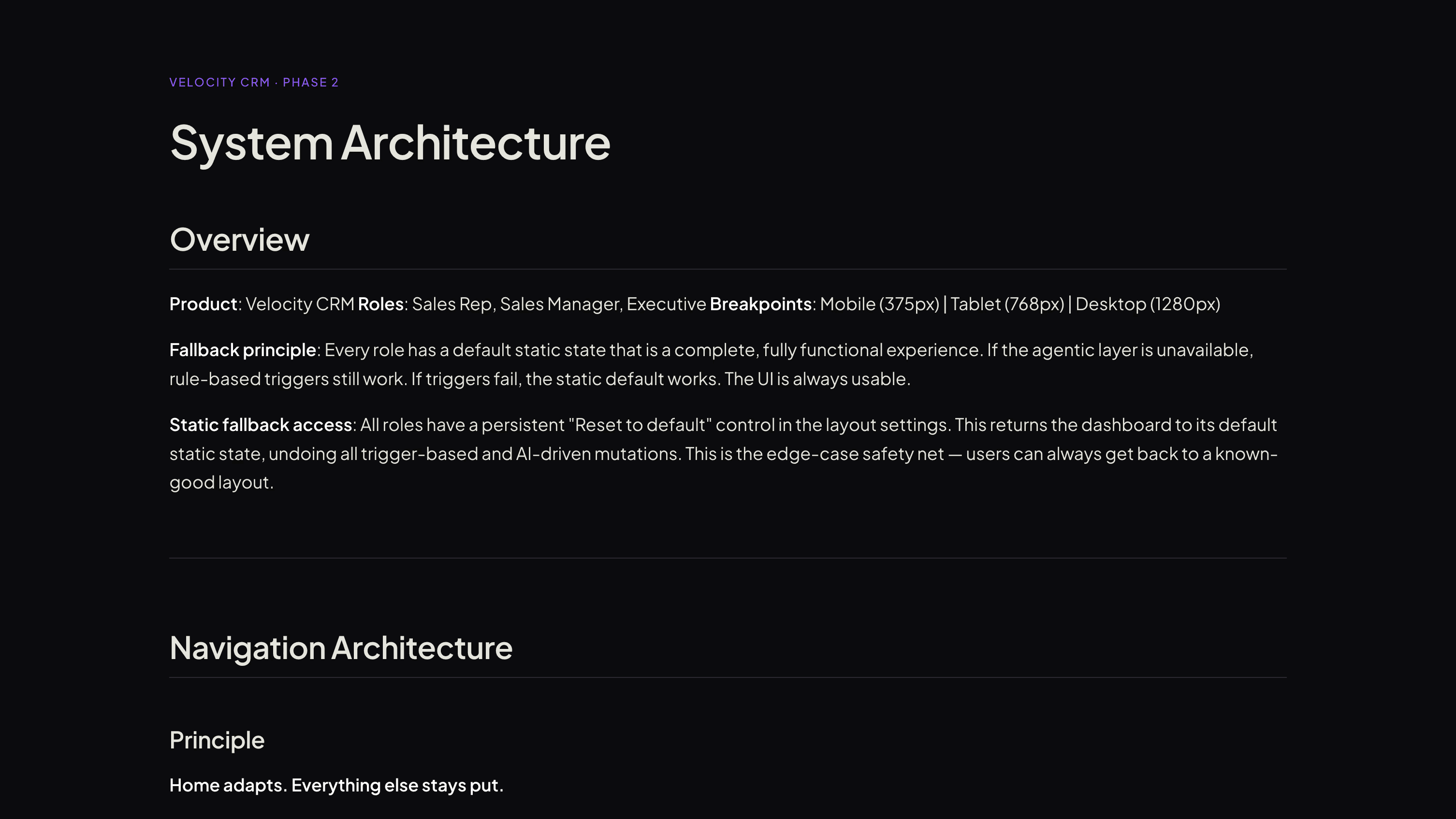Viewport: 1456px width, 819px height.
Task: Click the horizontal divider below Overview section
Action: [728, 558]
